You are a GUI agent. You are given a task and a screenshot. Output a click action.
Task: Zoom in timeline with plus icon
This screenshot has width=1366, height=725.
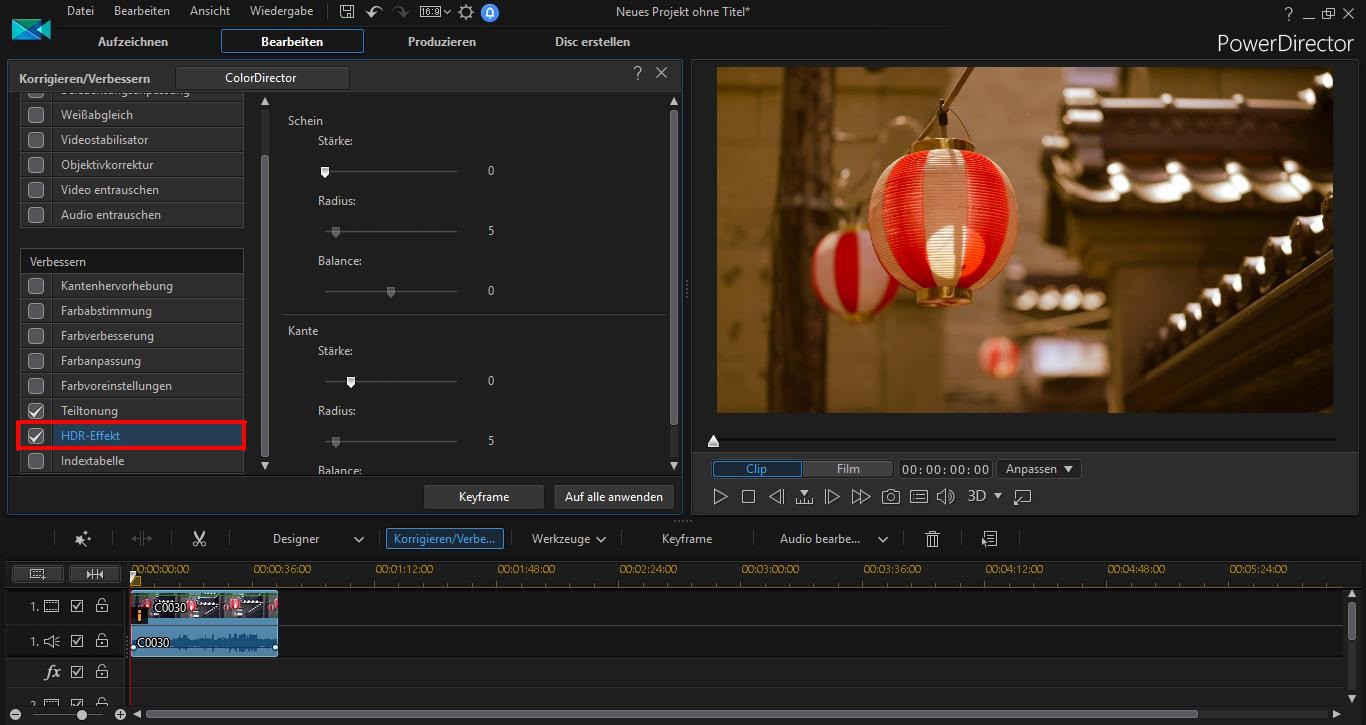click(120, 715)
